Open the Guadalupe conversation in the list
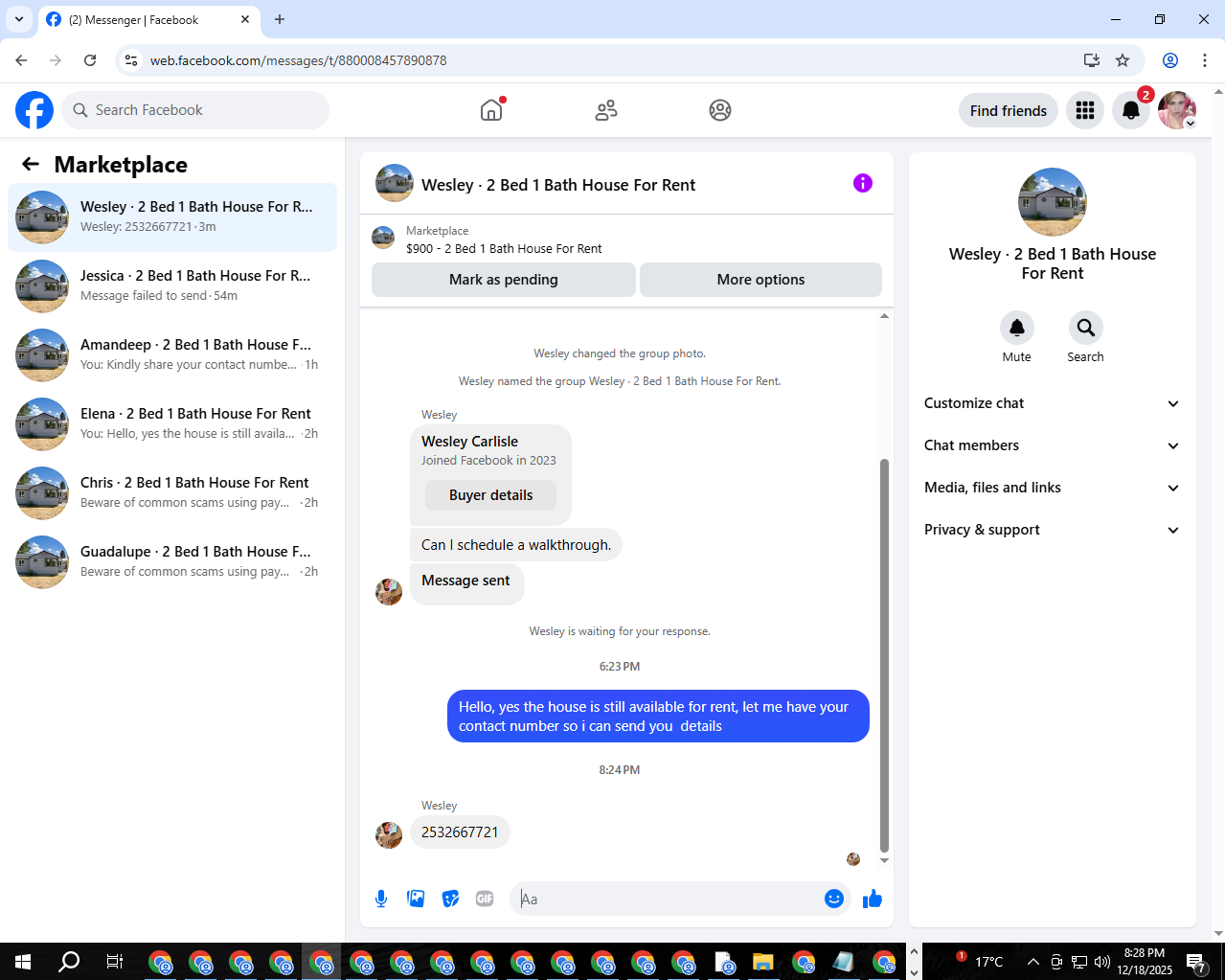The height and width of the screenshot is (980, 1225). pos(172,562)
